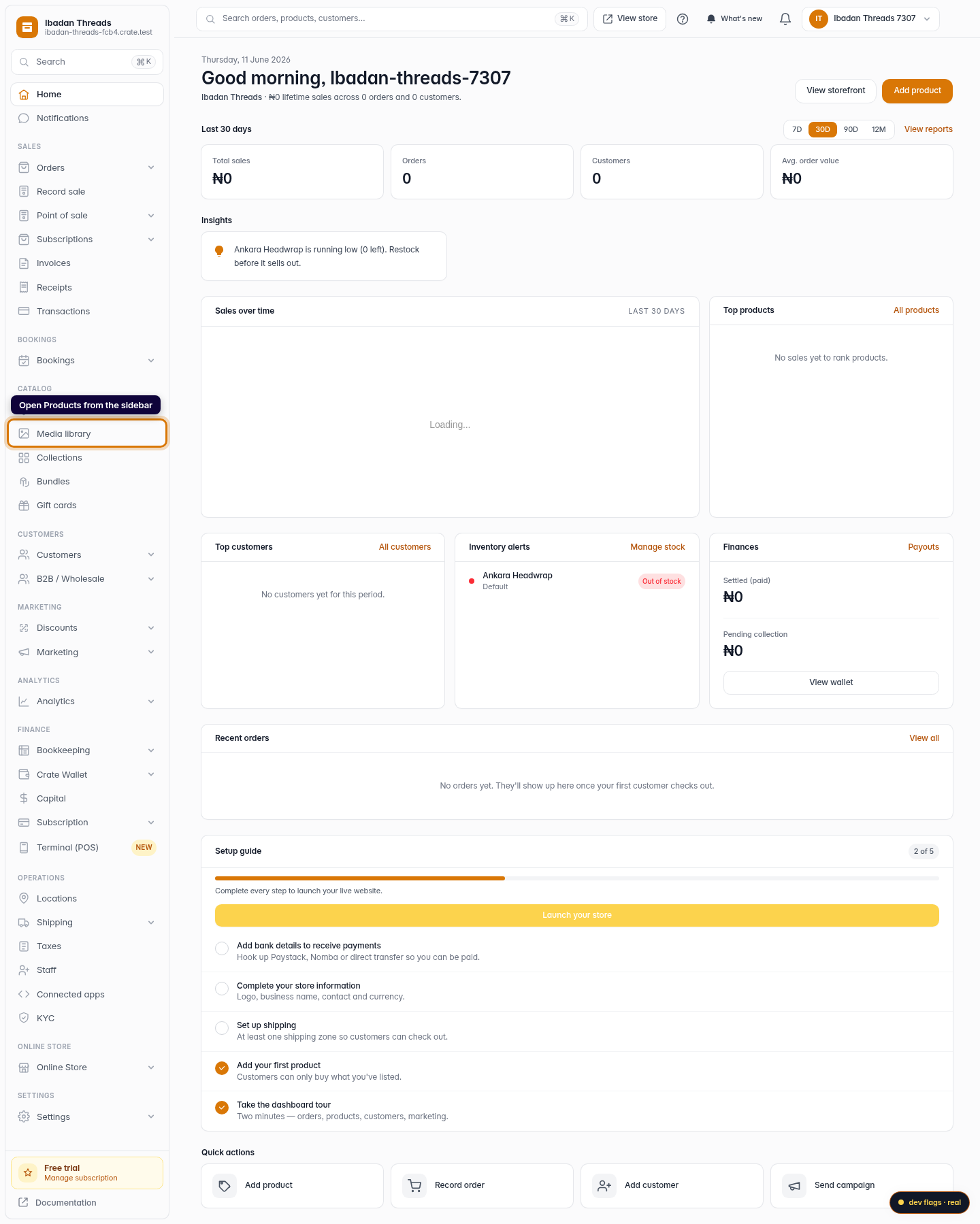The width and height of the screenshot is (980, 1224).
Task: Click the Invoices sidebar icon
Action: point(24,263)
